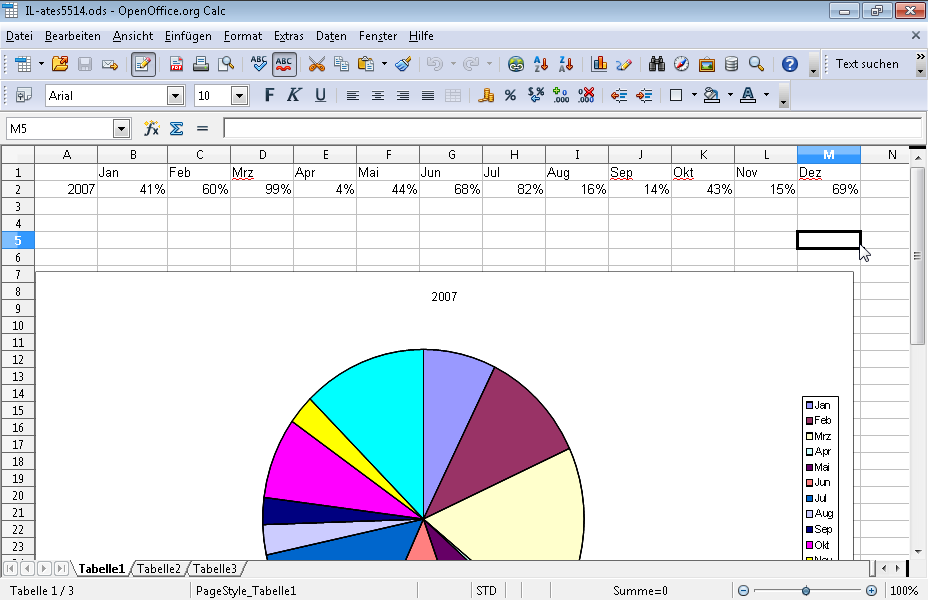This screenshot has width=928, height=600.
Task: Insert Hyperlink globe icon
Action: click(x=516, y=64)
